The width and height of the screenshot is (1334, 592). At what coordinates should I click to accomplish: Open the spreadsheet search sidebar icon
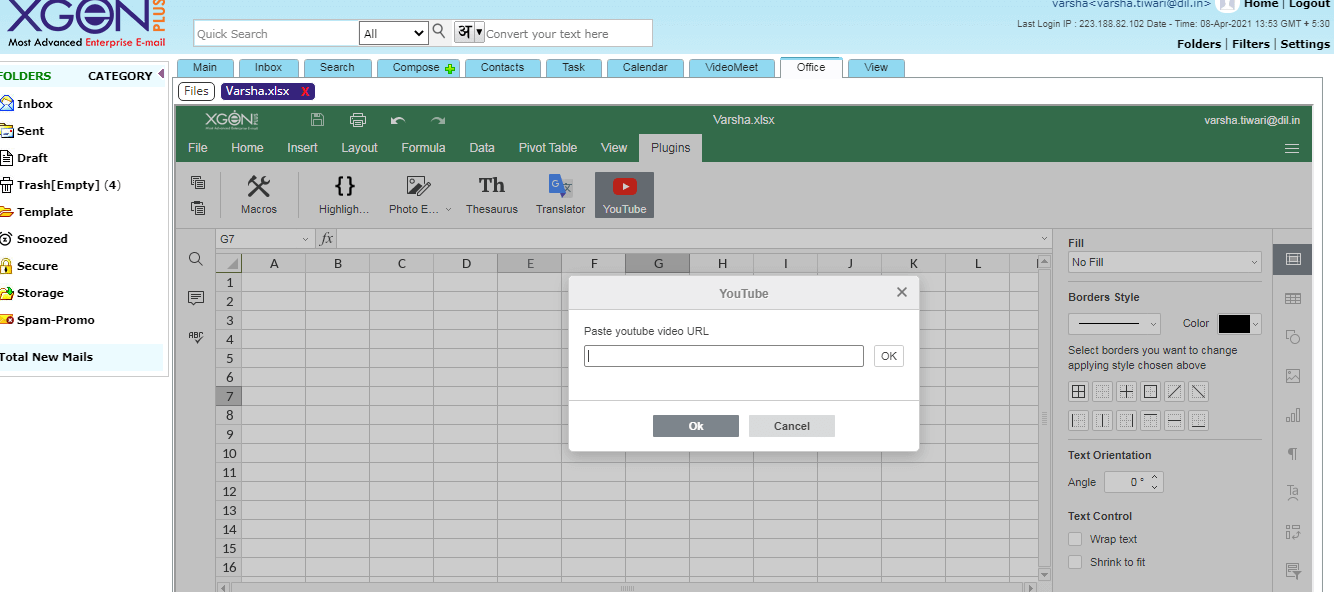click(196, 259)
